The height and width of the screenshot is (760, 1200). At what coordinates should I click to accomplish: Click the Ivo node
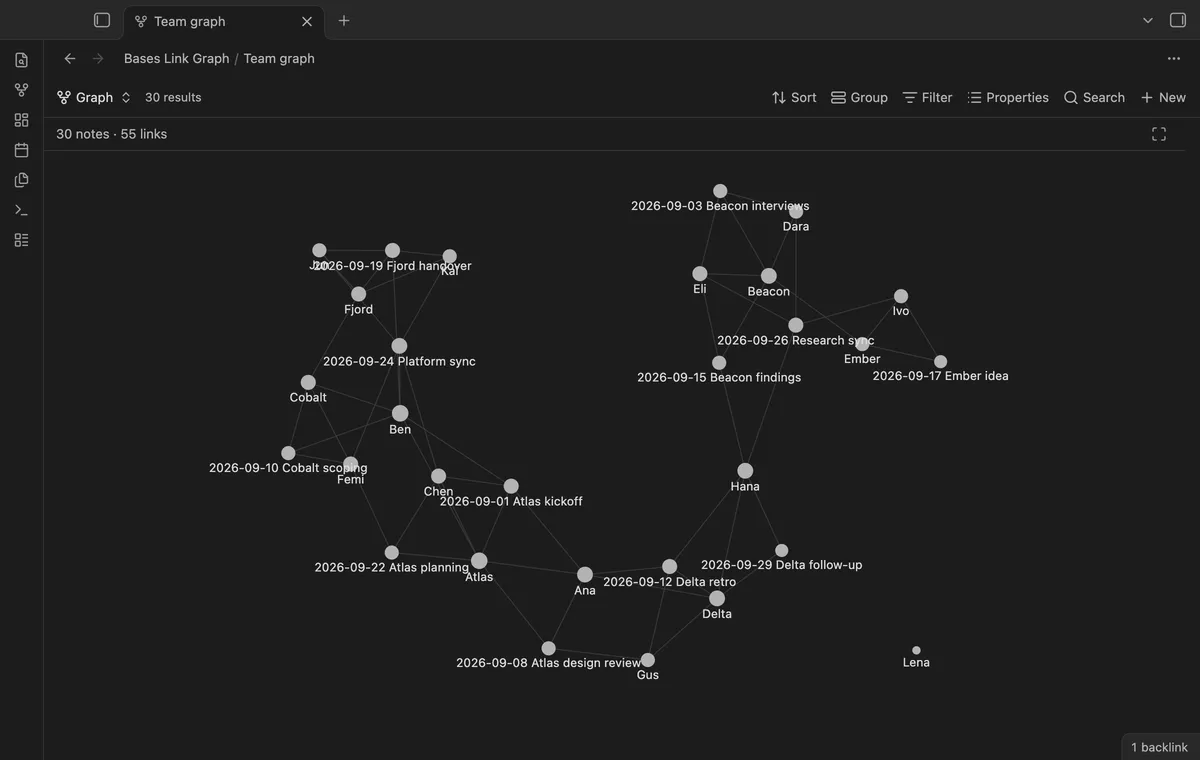[x=901, y=296]
